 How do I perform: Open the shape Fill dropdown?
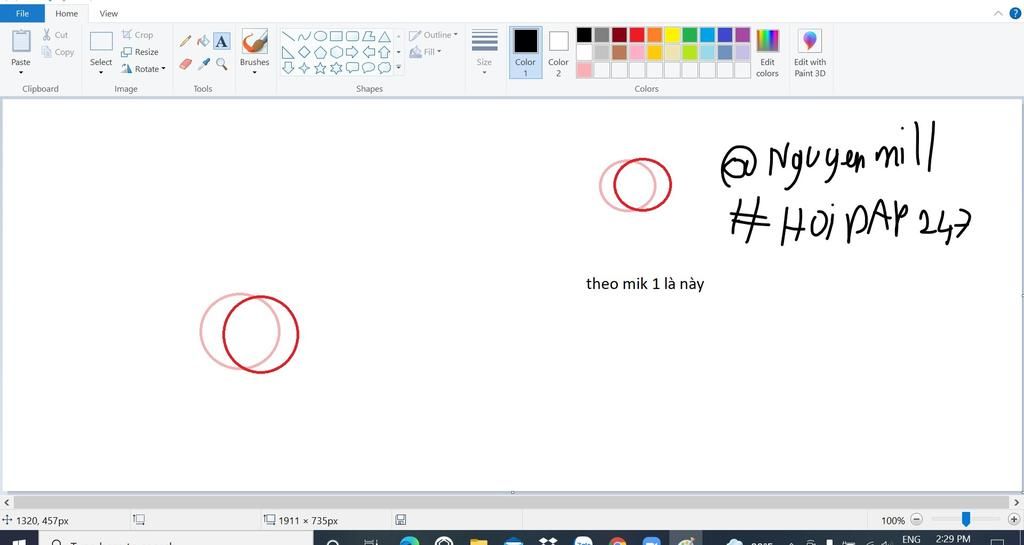click(x=426, y=52)
